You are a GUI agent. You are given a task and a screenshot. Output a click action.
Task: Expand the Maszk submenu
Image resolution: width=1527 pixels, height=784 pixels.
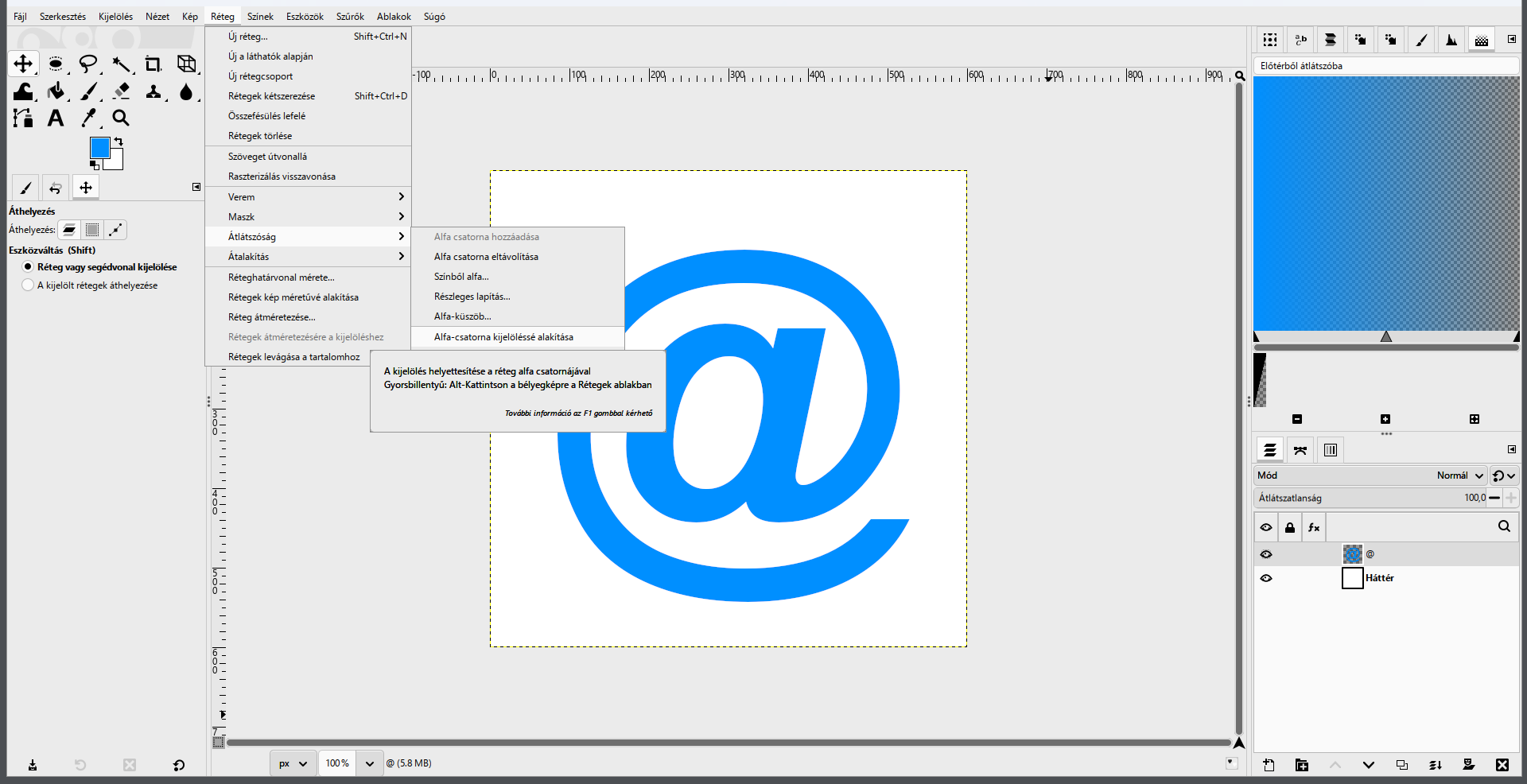tap(309, 217)
